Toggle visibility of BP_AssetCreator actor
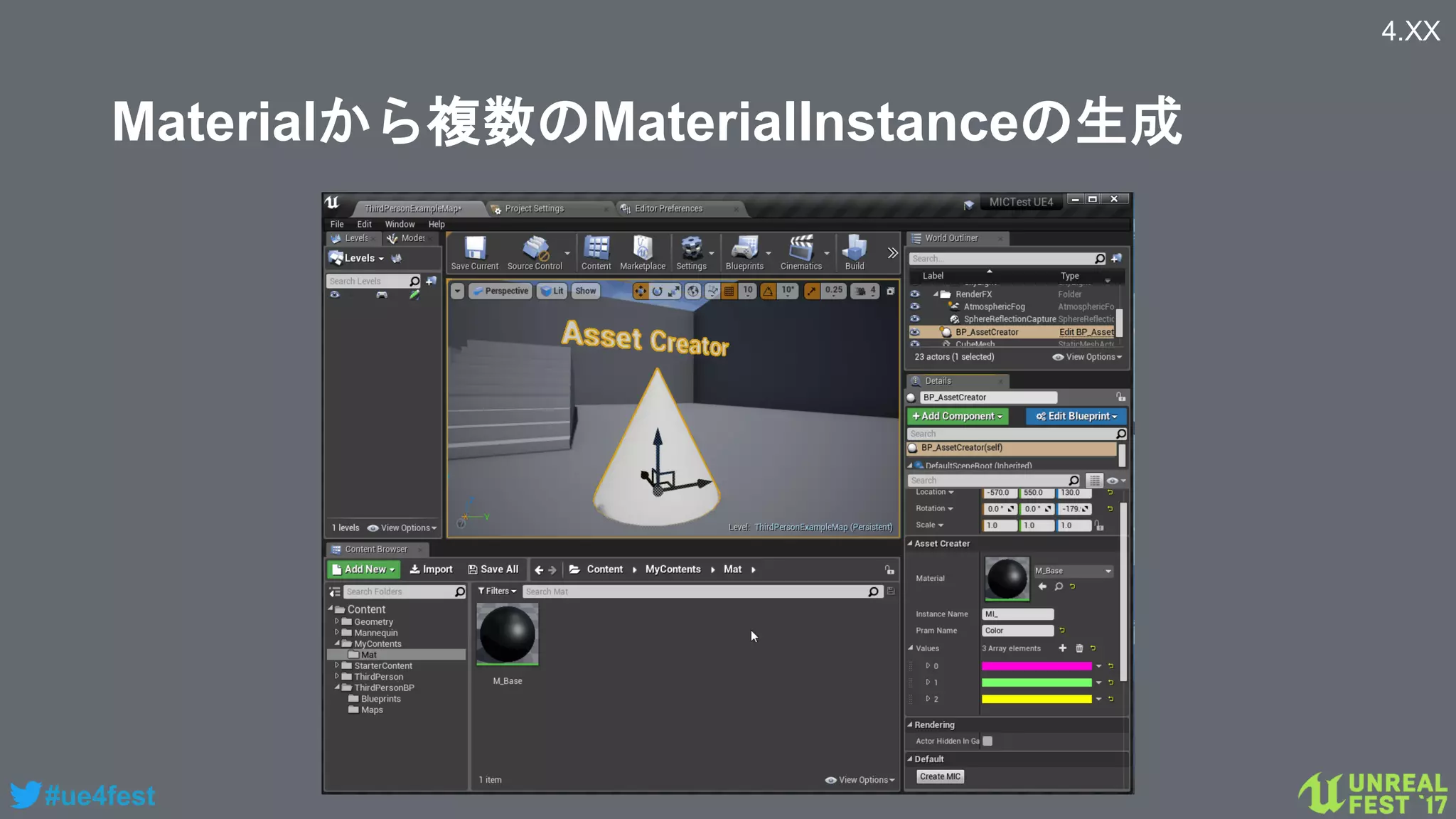This screenshot has height=819, width=1456. pyautogui.click(x=915, y=332)
